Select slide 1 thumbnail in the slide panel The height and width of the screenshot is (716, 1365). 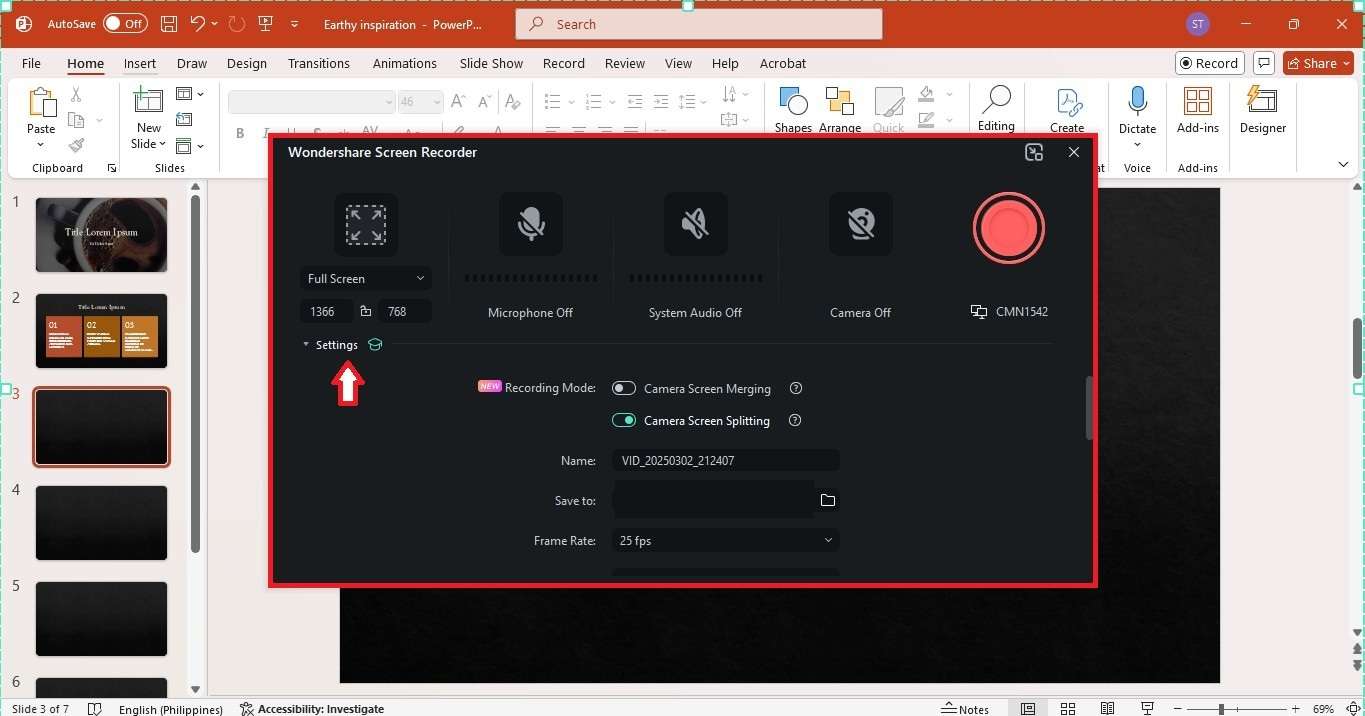pos(101,235)
